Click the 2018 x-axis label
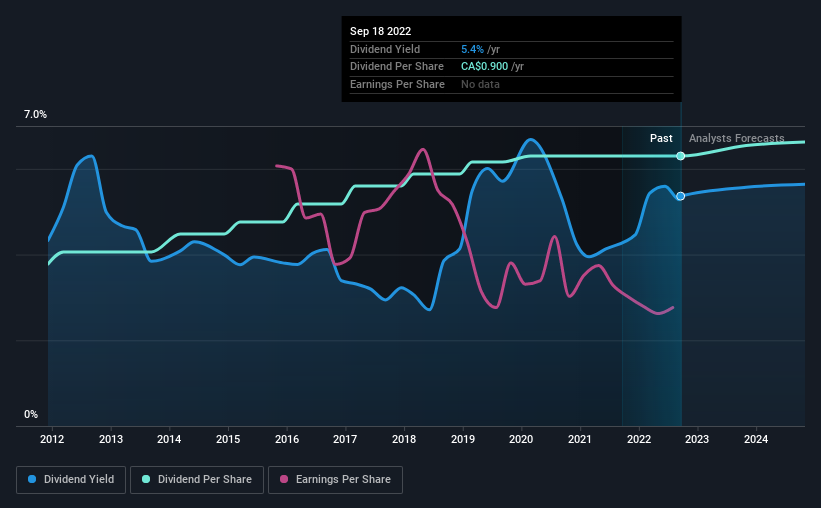Screen dimensions: 821x508 404,439
